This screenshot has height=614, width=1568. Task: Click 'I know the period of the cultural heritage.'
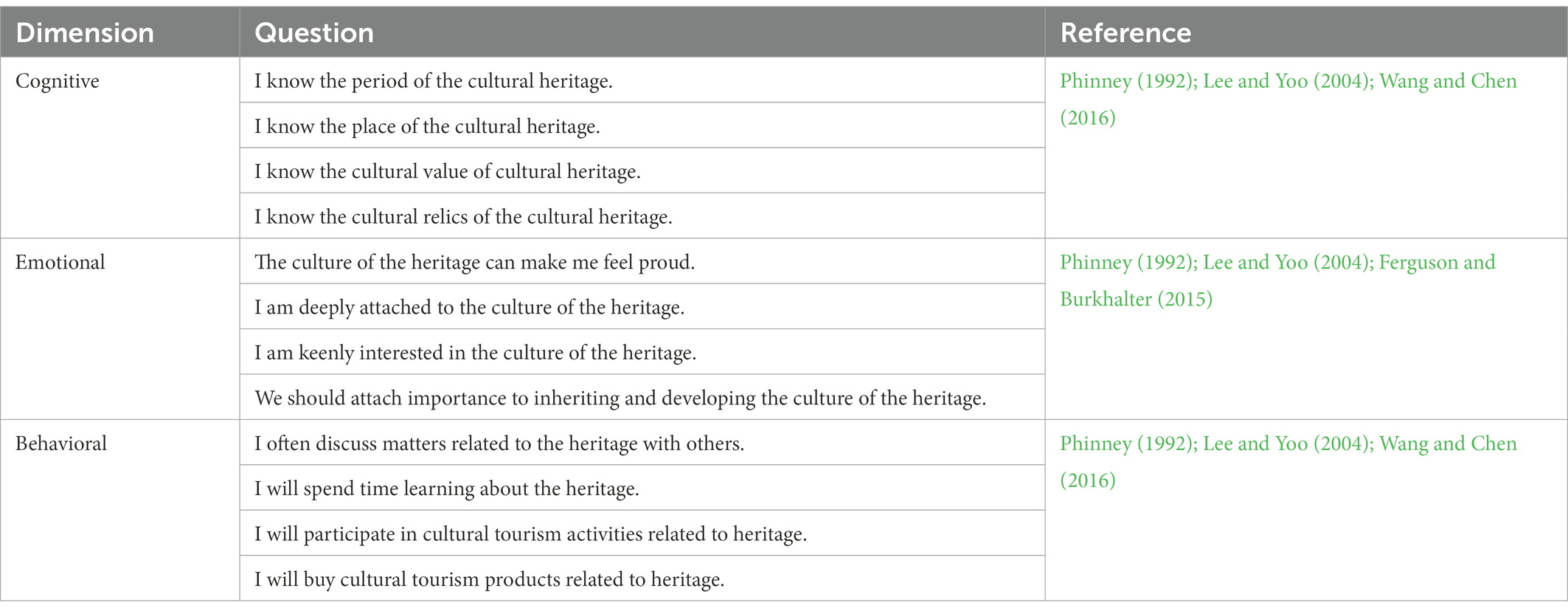click(x=434, y=81)
